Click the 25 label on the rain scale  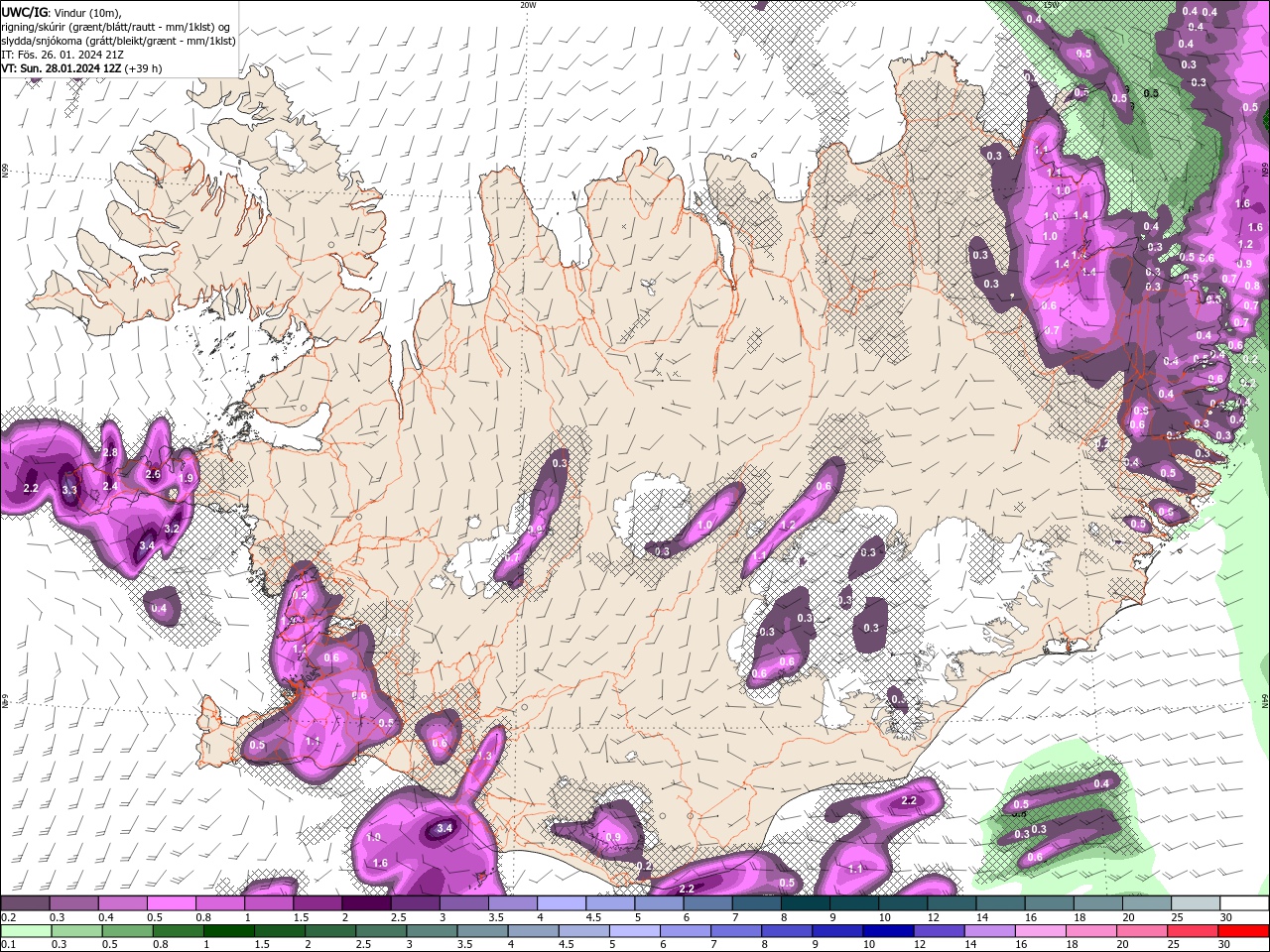[x=1175, y=945]
